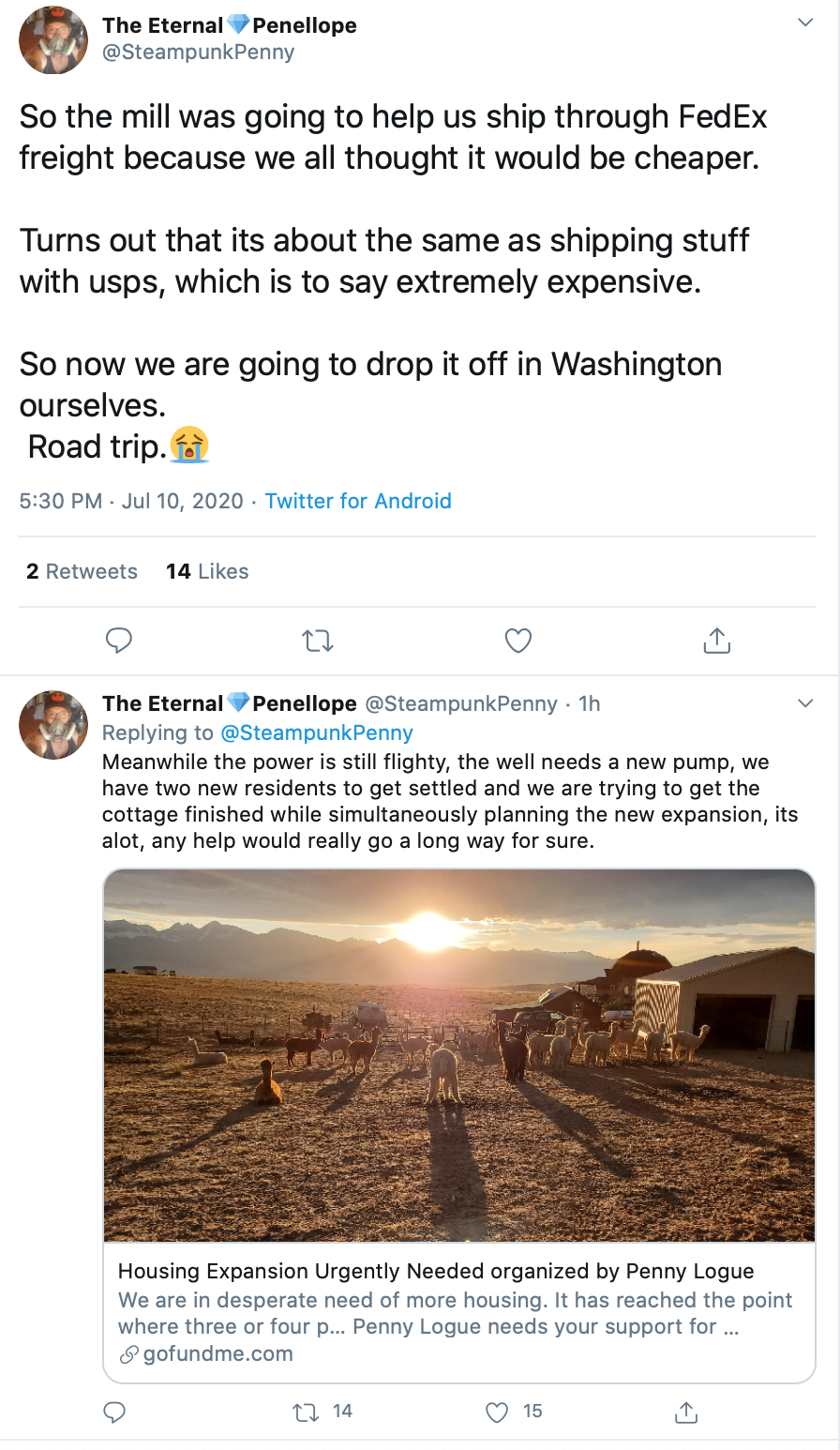The width and height of the screenshot is (840, 1450).
Task: Click the reply tweet's profile avatar
Action: (53, 724)
